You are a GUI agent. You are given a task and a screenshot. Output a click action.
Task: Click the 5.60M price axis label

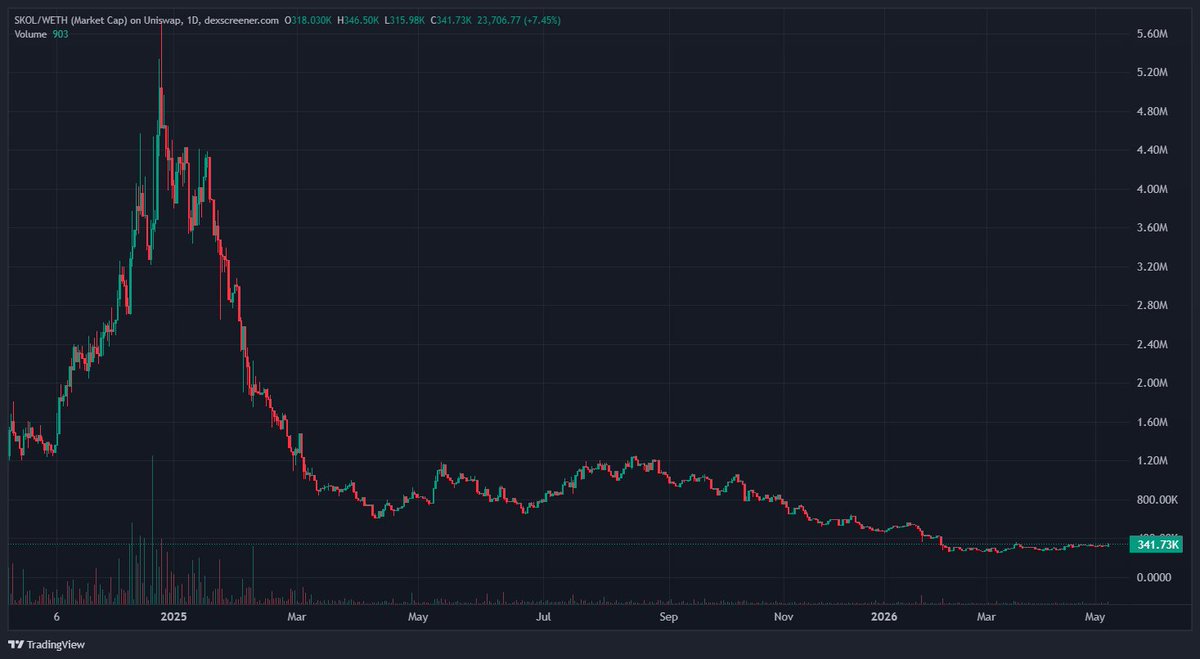[1153, 34]
